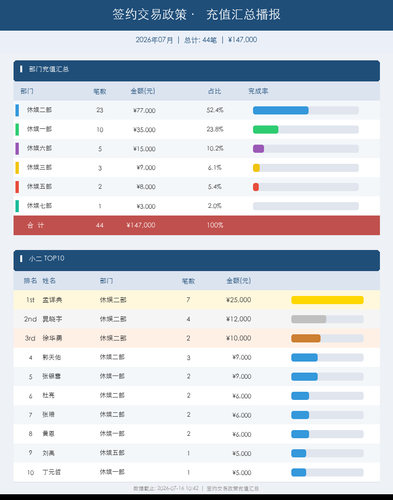Click the 休娱六部 department name

click(39, 148)
